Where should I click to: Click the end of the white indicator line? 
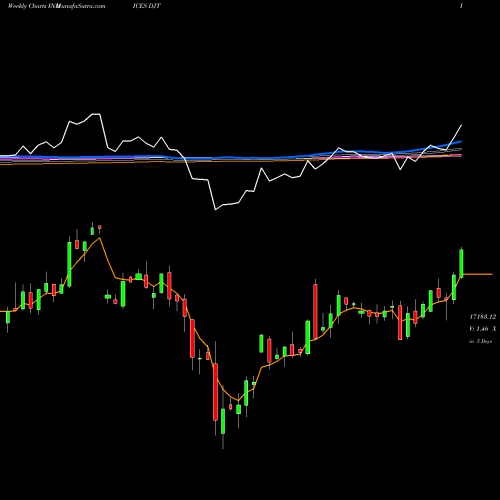(x=461, y=126)
